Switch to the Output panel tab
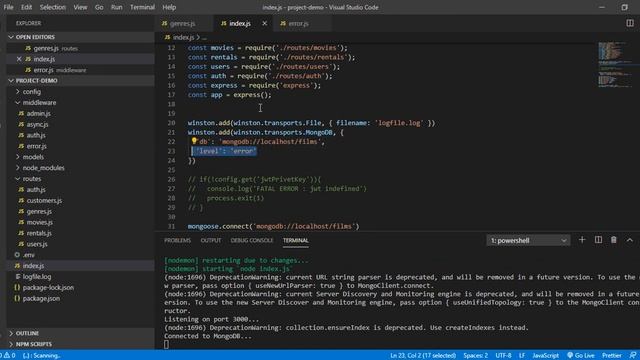This screenshot has height=360, width=640. click(x=211, y=240)
